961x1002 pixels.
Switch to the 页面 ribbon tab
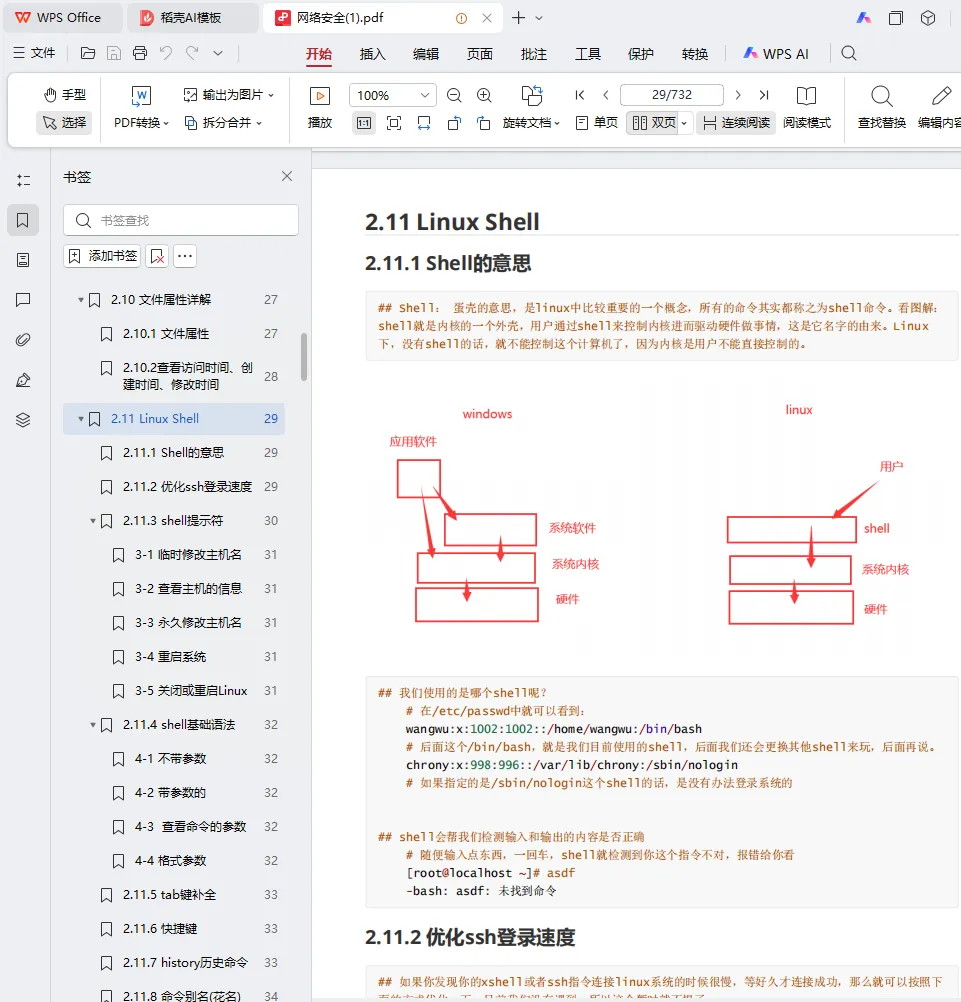[480, 54]
